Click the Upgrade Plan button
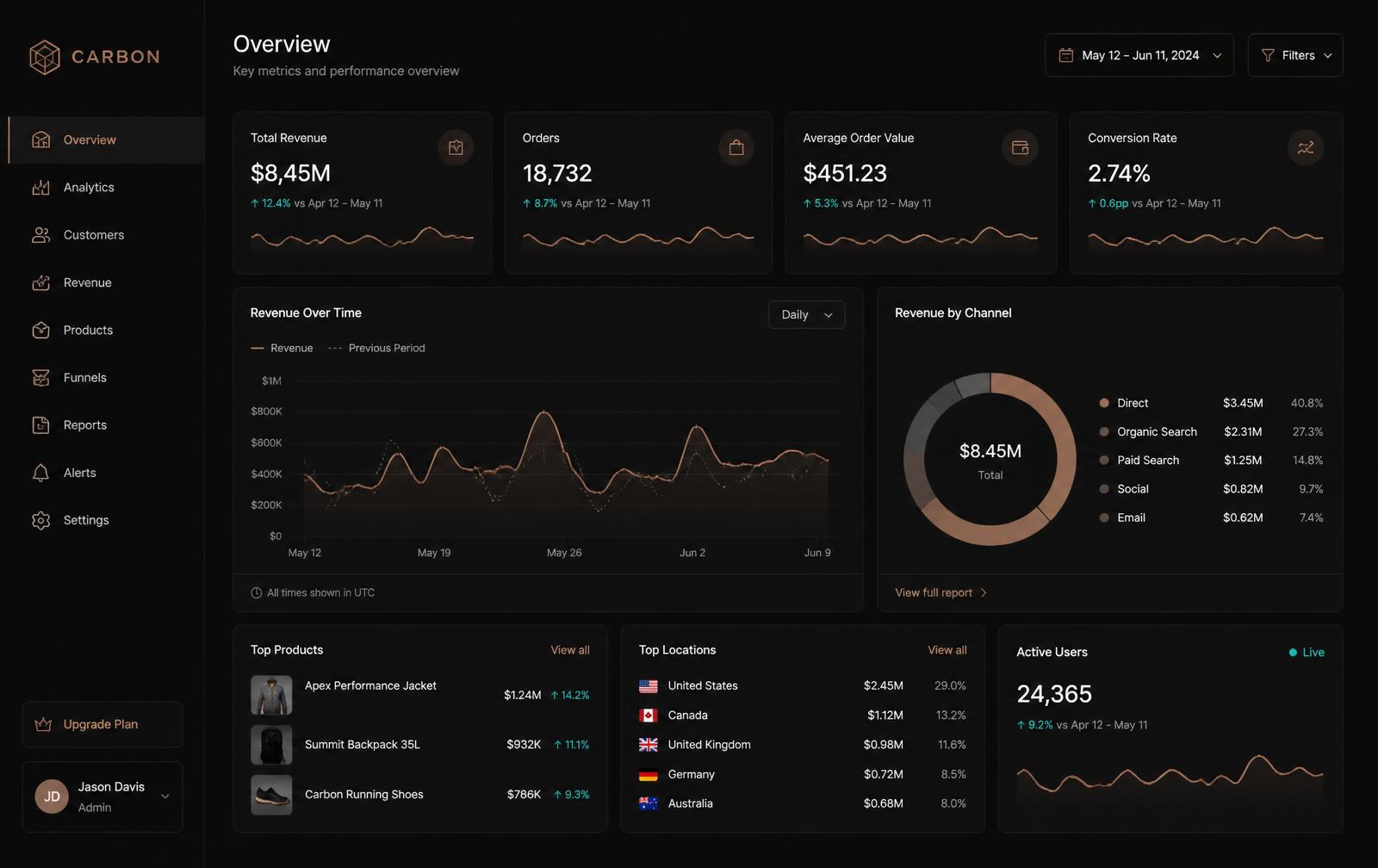Image resolution: width=1378 pixels, height=868 pixels. click(102, 724)
